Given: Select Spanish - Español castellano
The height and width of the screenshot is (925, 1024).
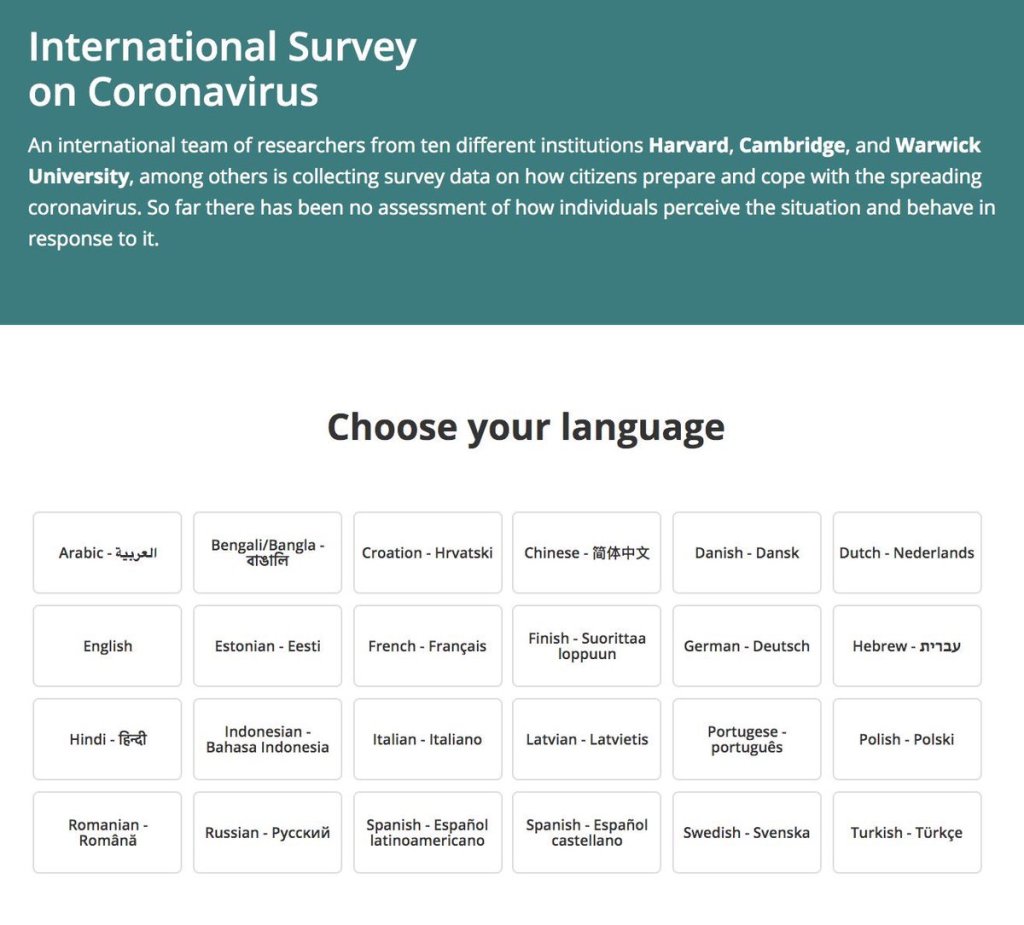Looking at the screenshot, I should click(587, 832).
